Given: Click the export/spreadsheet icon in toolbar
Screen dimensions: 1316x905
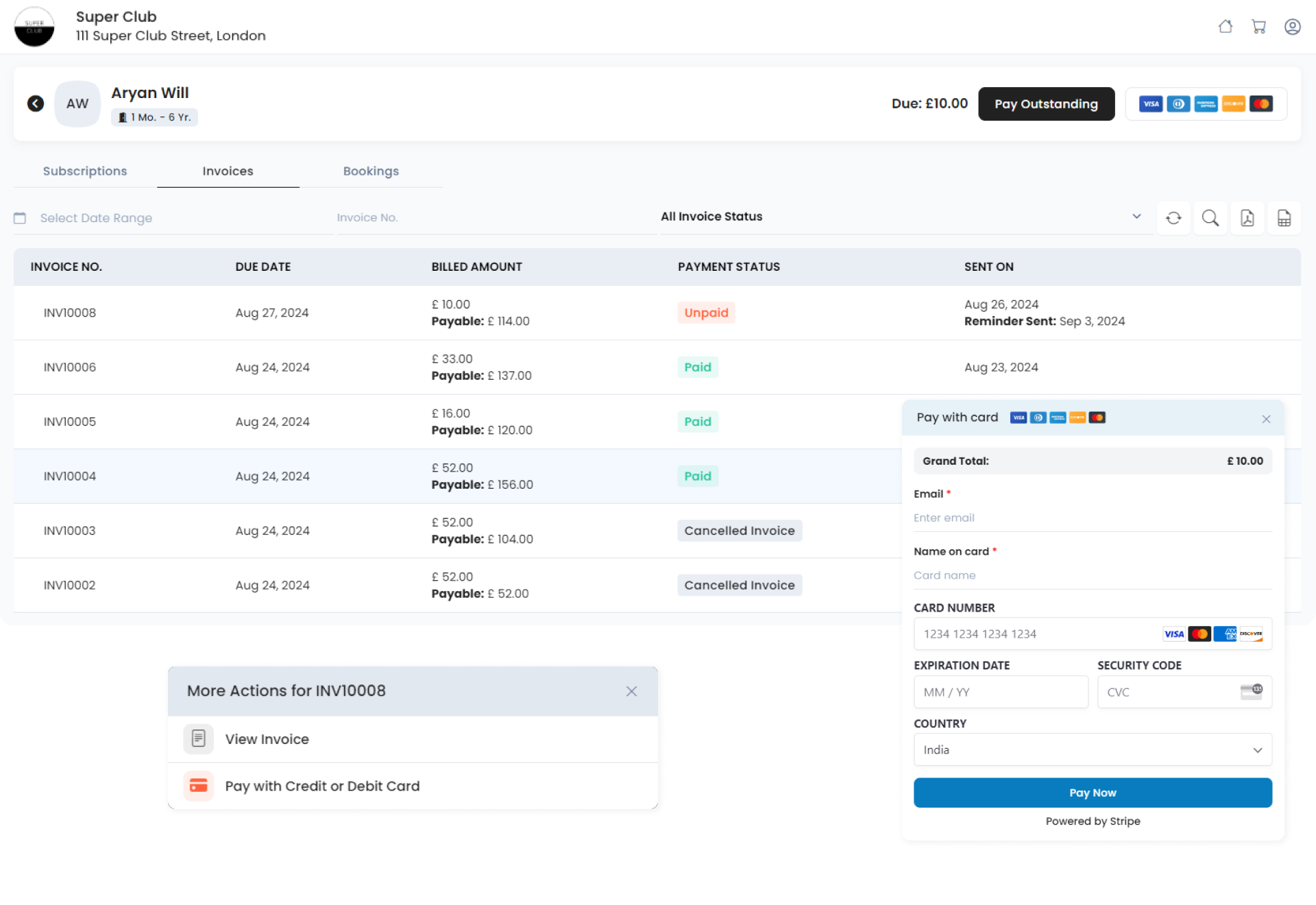Looking at the screenshot, I should [x=1284, y=218].
